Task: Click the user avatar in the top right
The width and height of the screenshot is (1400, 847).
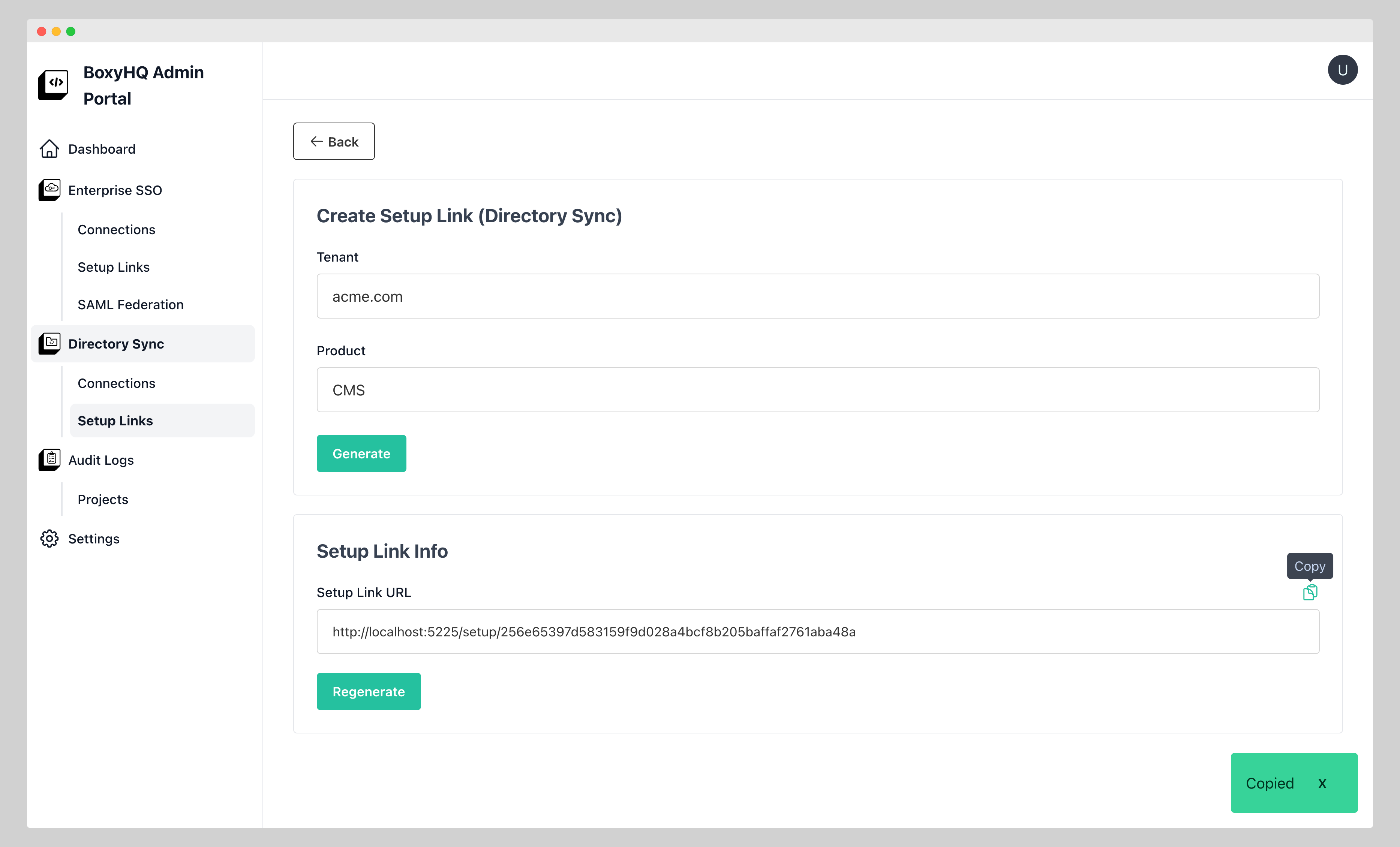Action: coord(1343,69)
